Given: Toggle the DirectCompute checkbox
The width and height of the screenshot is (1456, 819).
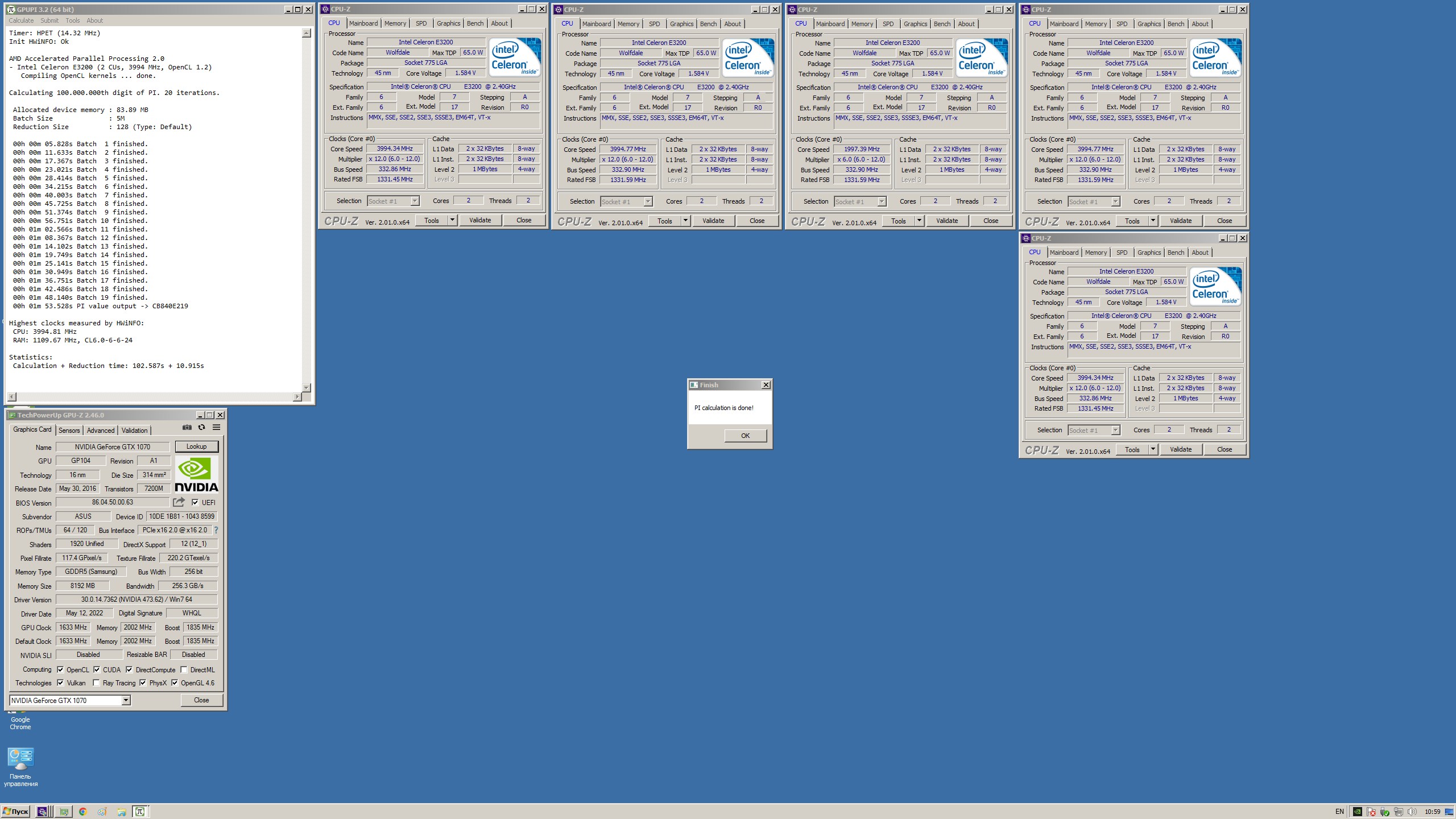Looking at the screenshot, I should [x=129, y=669].
